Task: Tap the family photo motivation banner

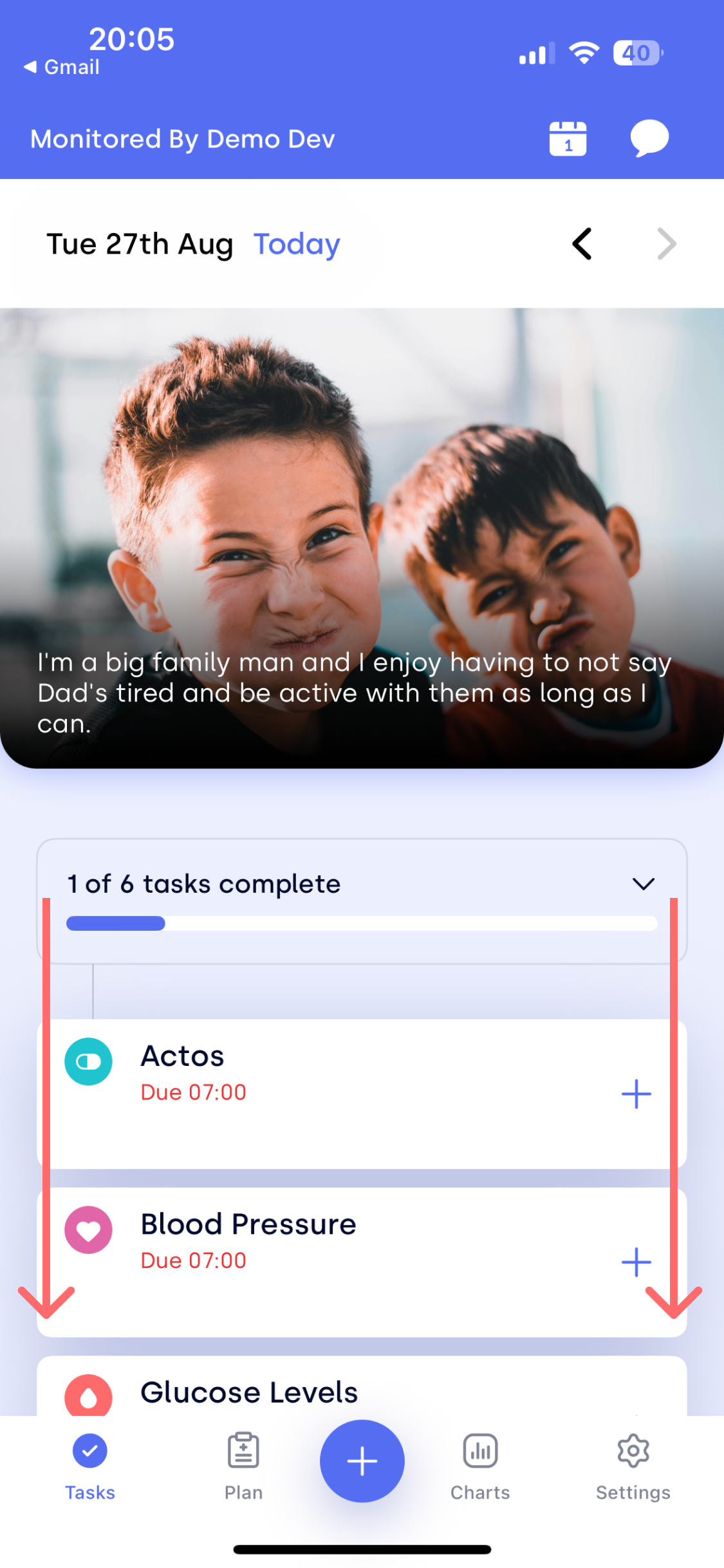Action: coord(362,538)
